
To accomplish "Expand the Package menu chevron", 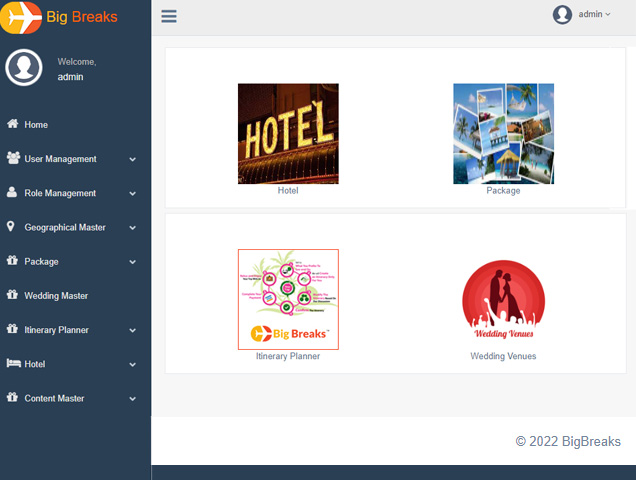I will coord(132,262).
